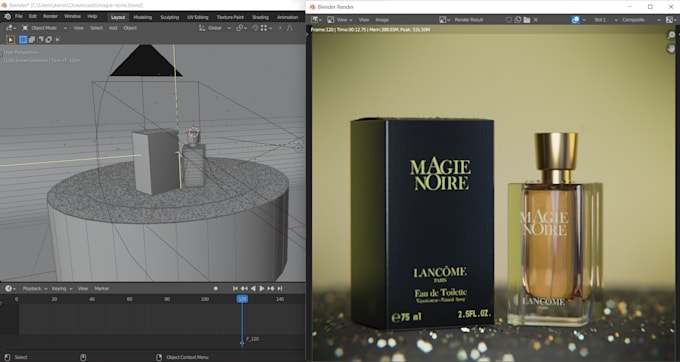The width and height of the screenshot is (680, 362).
Task: Select the box object in the 3D viewport
Action: pyautogui.click(x=156, y=161)
